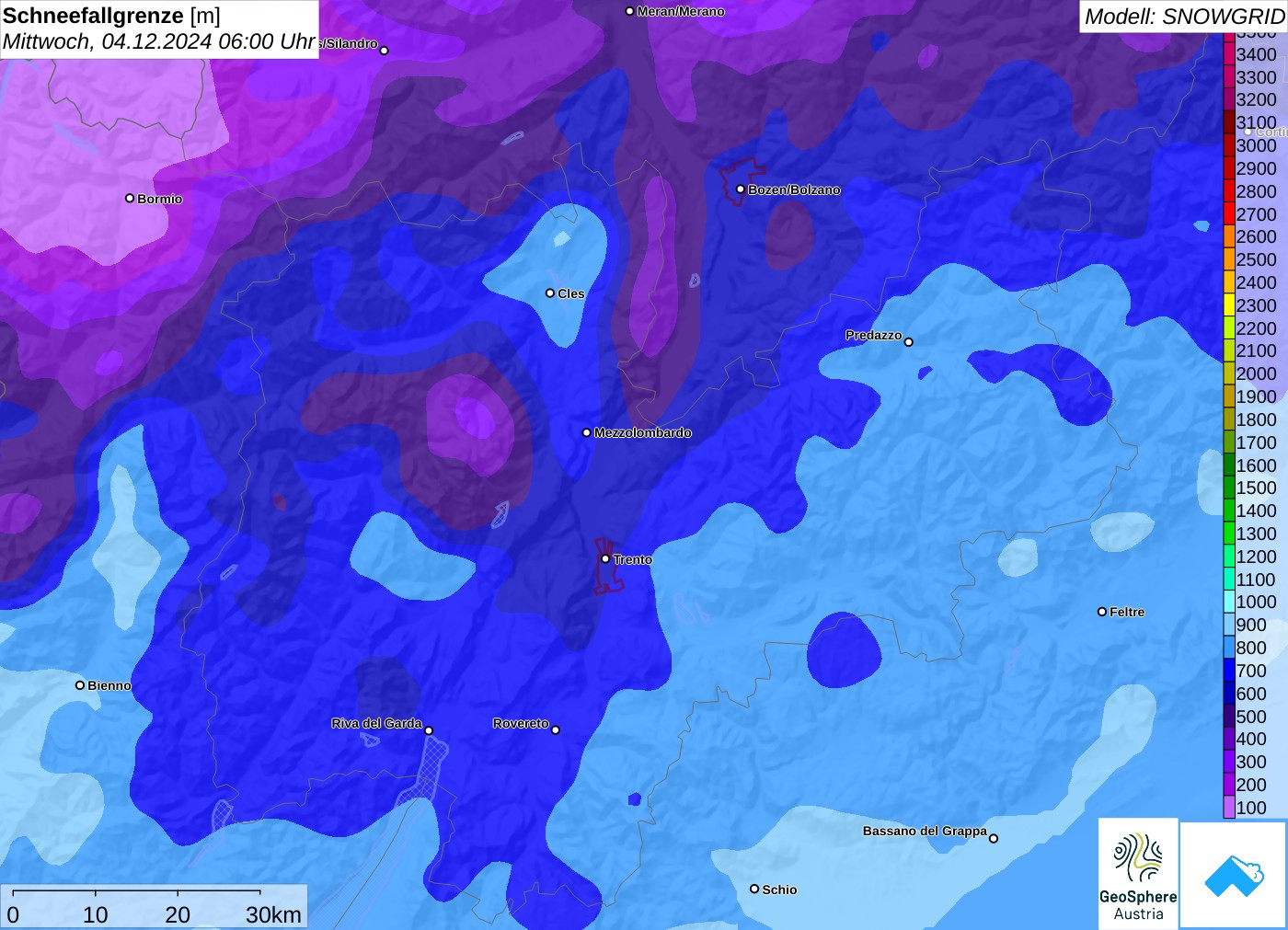Click the 2800 value in legend
The width and height of the screenshot is (1288, 930).
tap(1257, 191)
